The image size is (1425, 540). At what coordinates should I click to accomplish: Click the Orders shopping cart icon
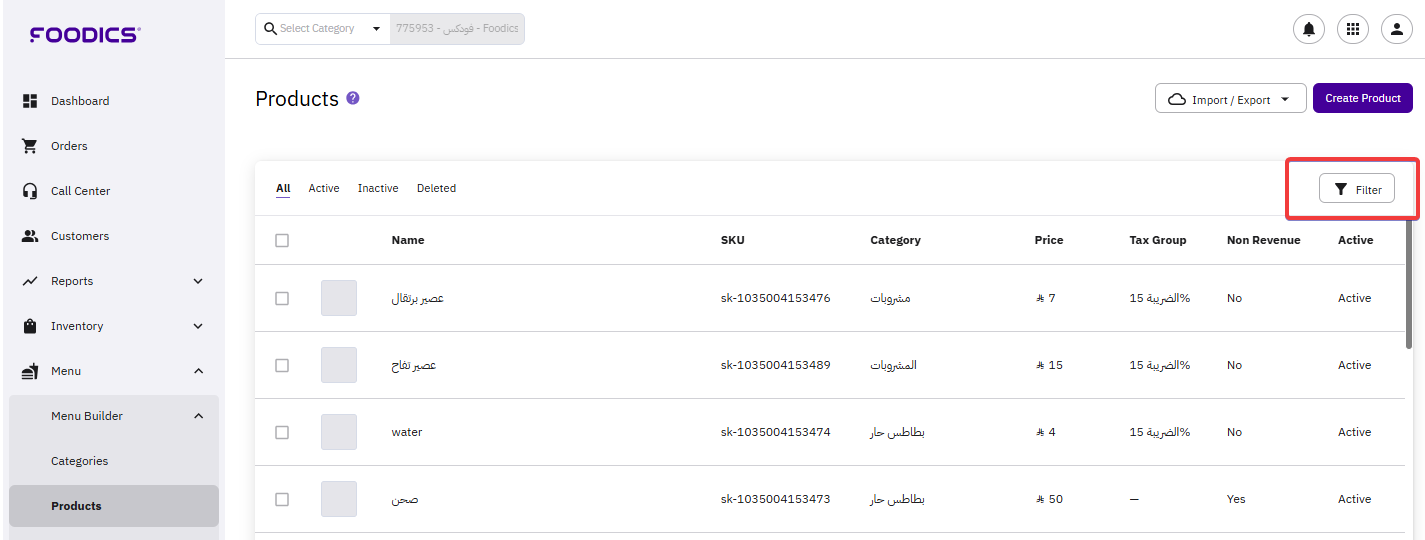(x=30, y=146)
